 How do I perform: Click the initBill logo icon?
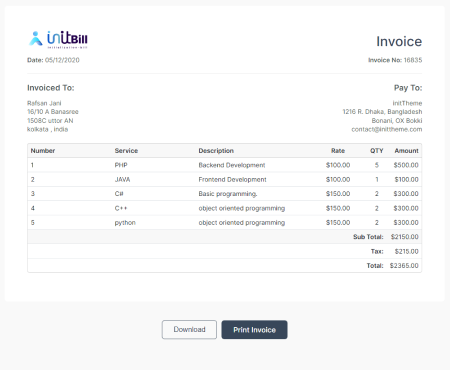pyautogui.click(x=58, y=39)
